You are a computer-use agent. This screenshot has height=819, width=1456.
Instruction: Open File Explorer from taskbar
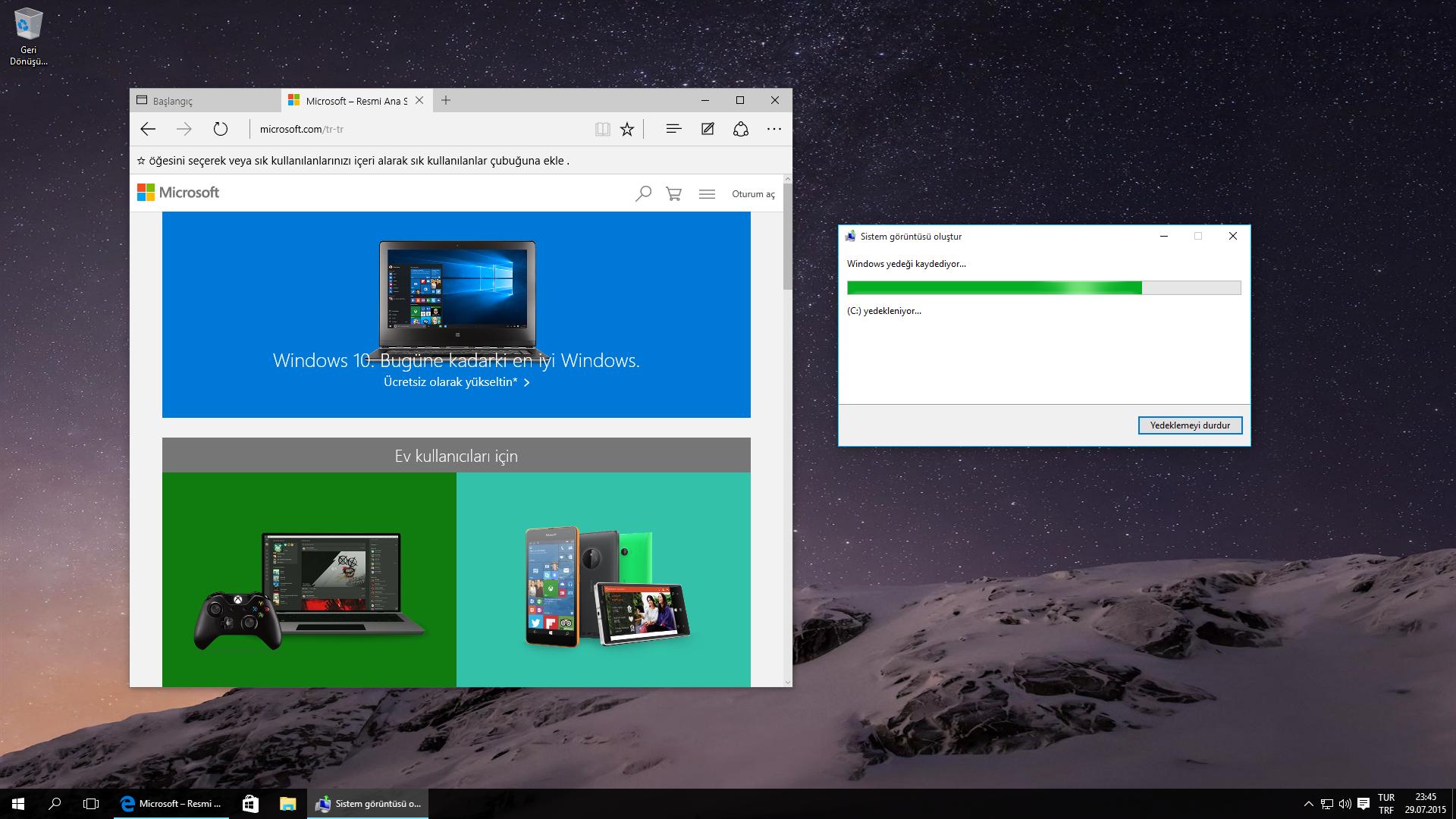(x=287, y=804)
